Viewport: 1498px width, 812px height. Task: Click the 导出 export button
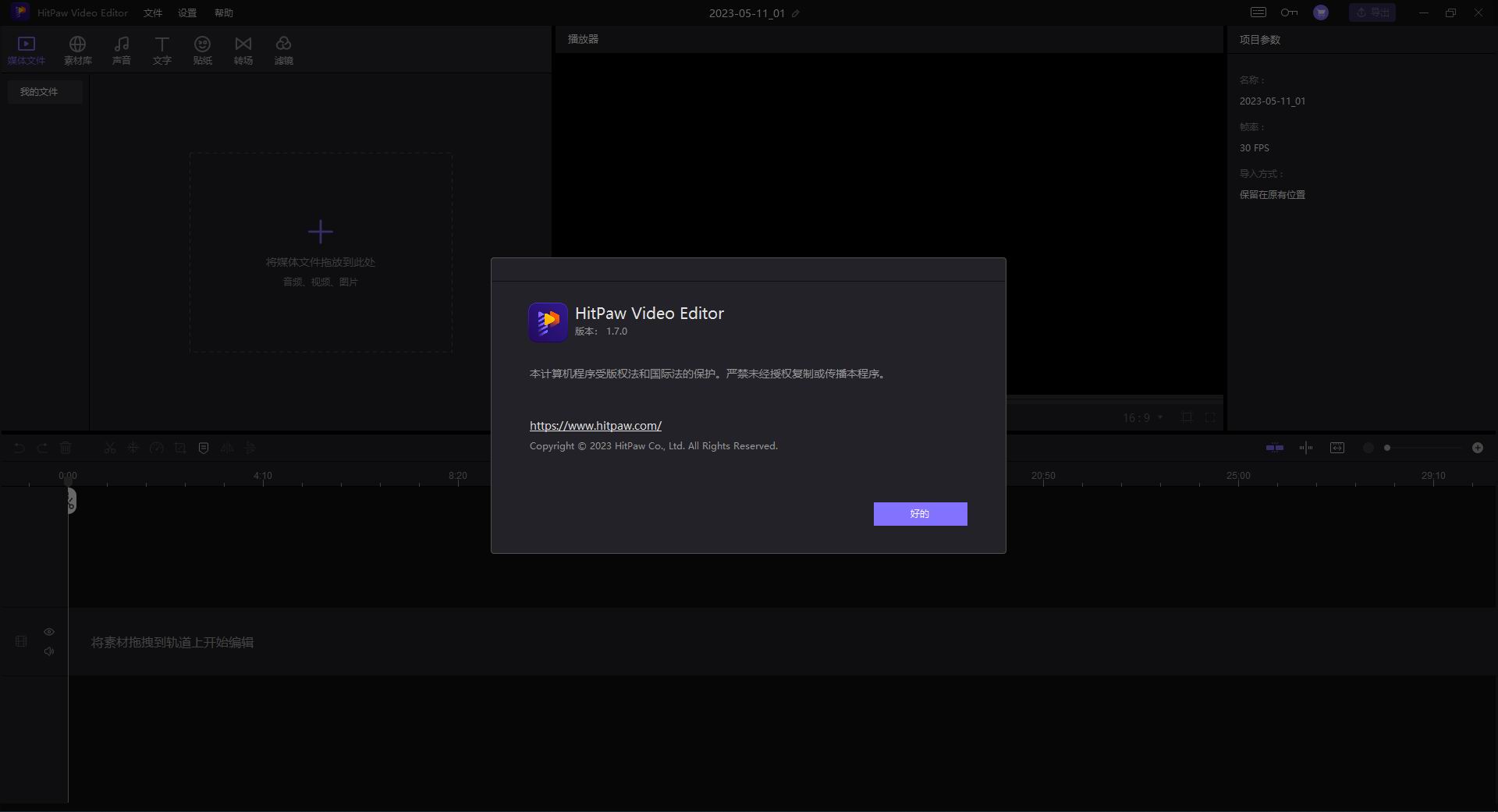pos(1372,12)
